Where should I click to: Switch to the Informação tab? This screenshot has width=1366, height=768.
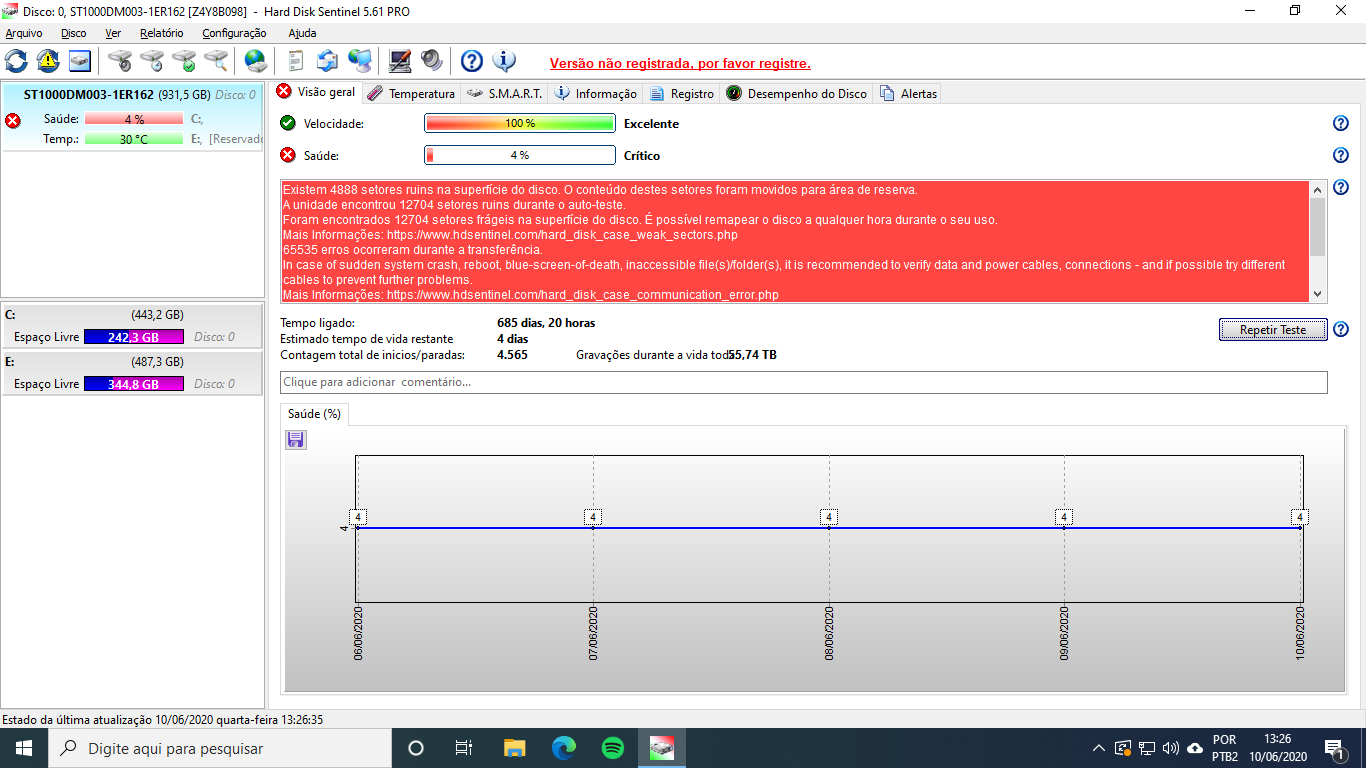pyautogui.click(x=596, y=93)
